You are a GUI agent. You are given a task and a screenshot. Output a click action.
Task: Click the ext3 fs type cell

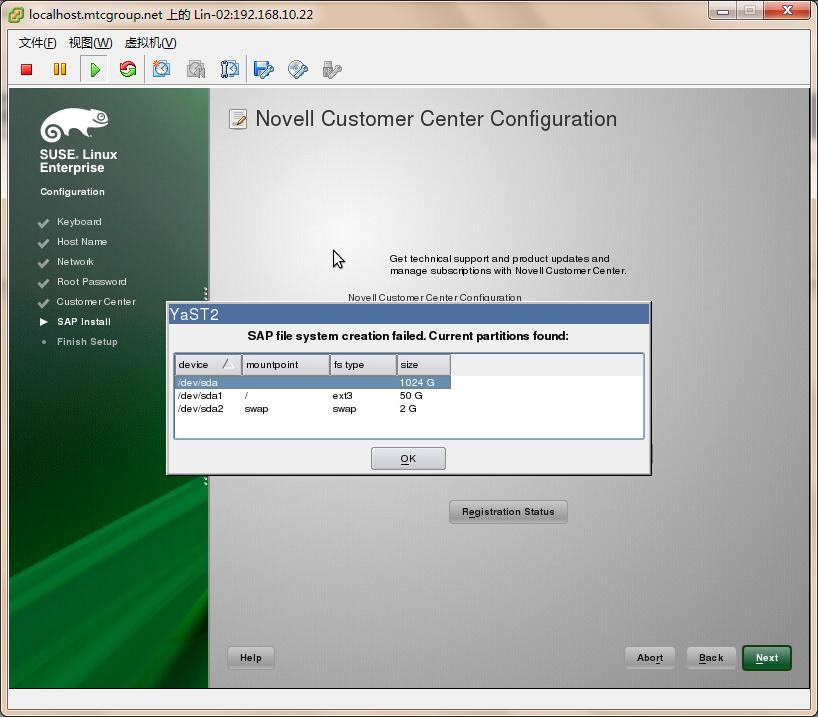[342, 396]
